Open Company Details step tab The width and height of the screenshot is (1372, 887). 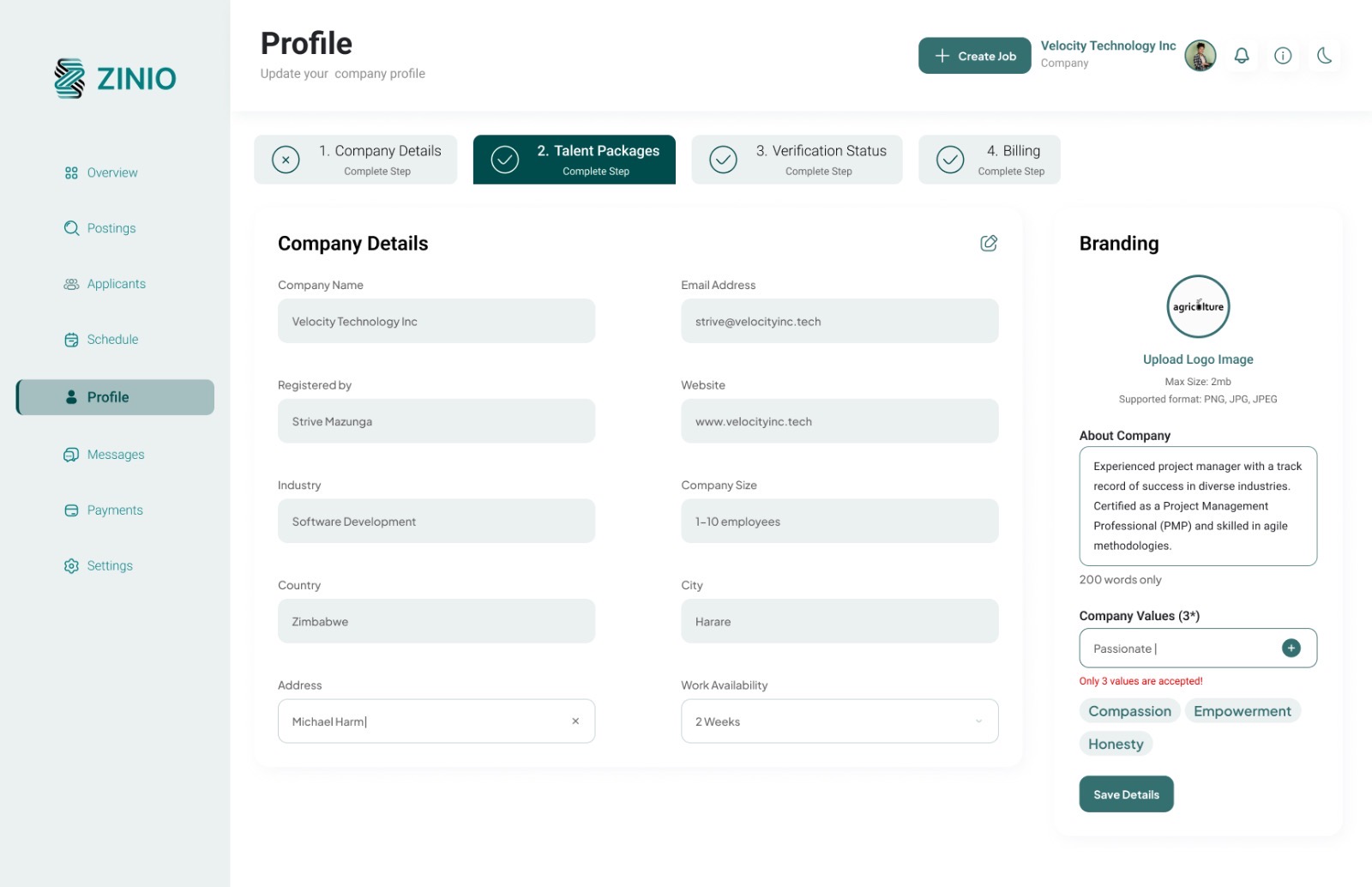click(x=355, y=160)
